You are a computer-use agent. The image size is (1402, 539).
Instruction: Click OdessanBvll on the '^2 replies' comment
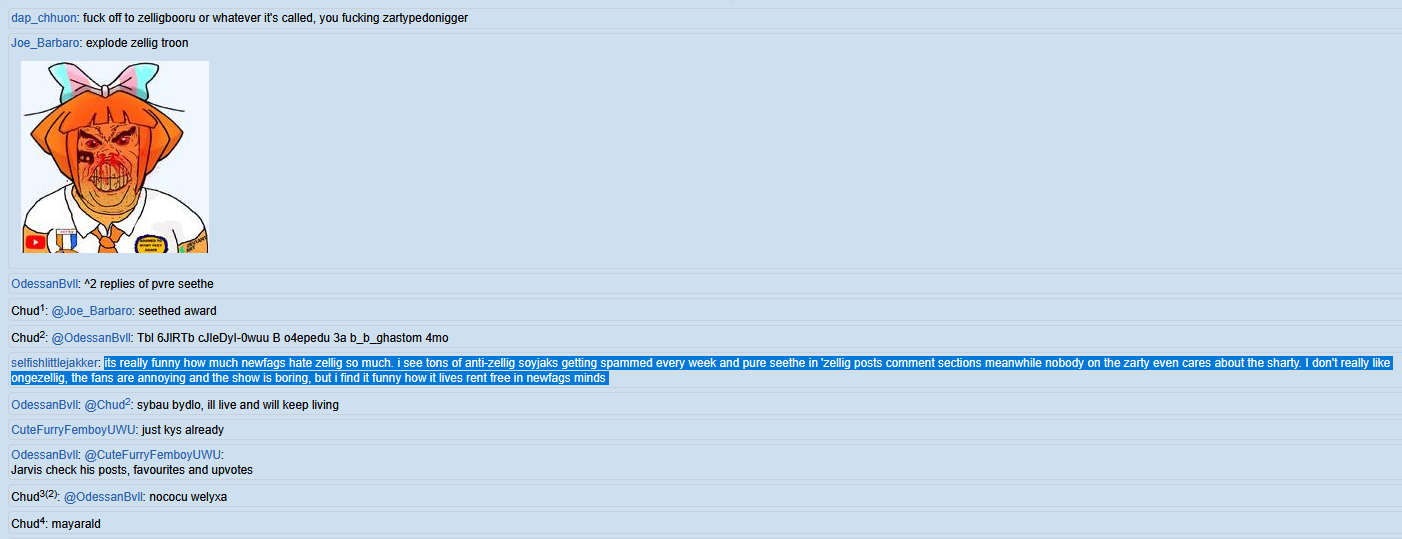44,284
